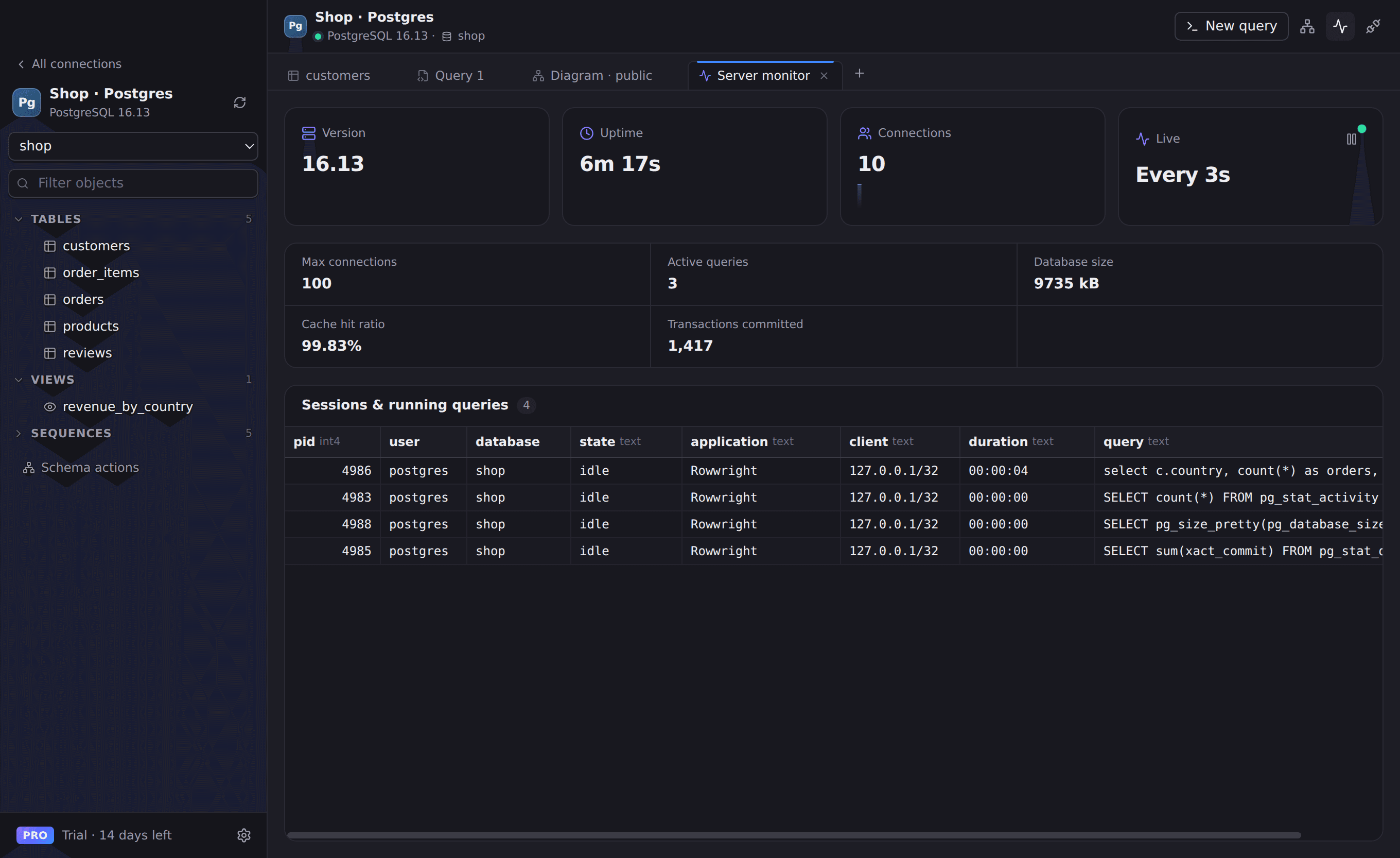
Task: Click the reviews table icon
Action: (x=50, y=353)
